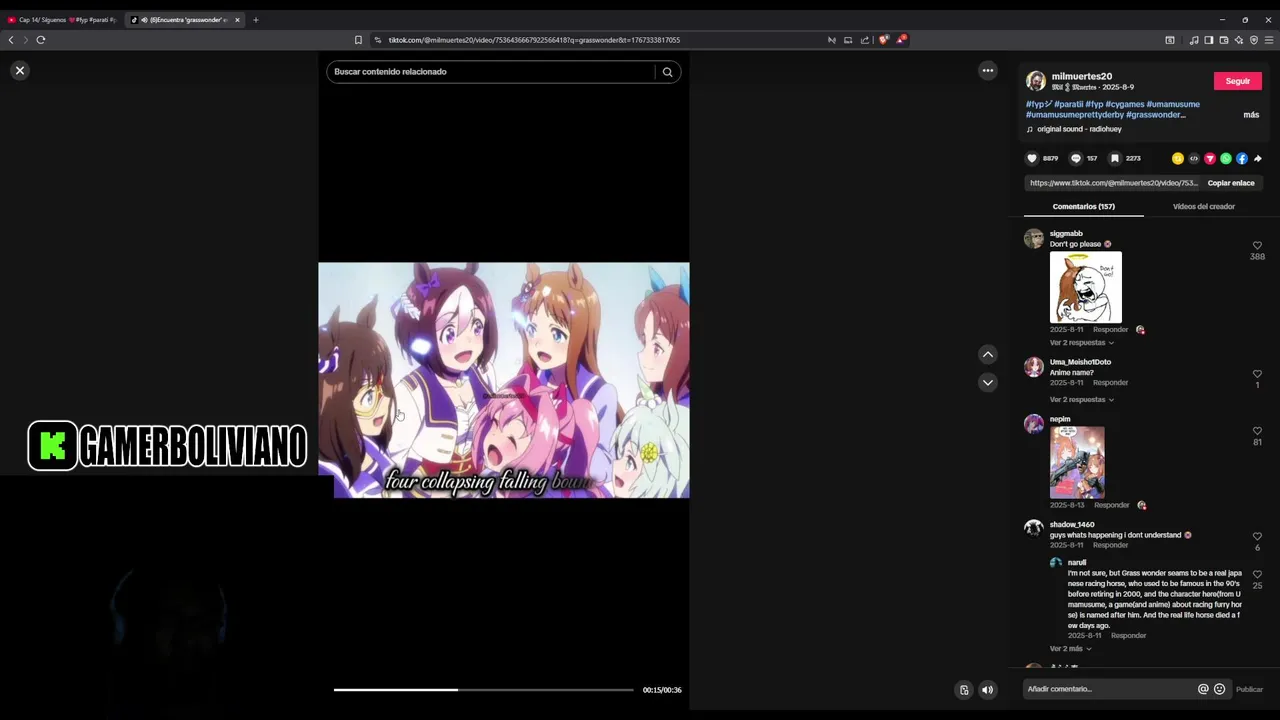The image size is (1280, 720).
Task: Like the video with the heart icon
Action: tap(1032, 158)
